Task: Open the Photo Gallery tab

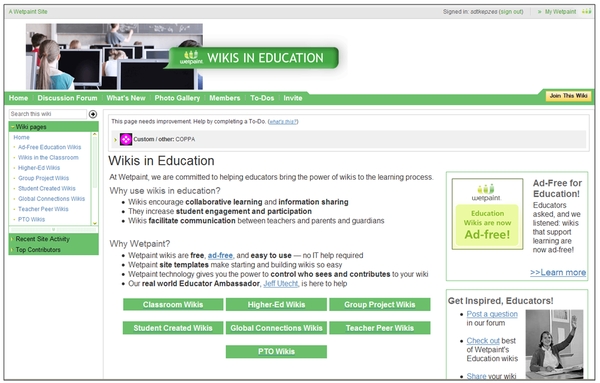Action: tap(177, 98)
